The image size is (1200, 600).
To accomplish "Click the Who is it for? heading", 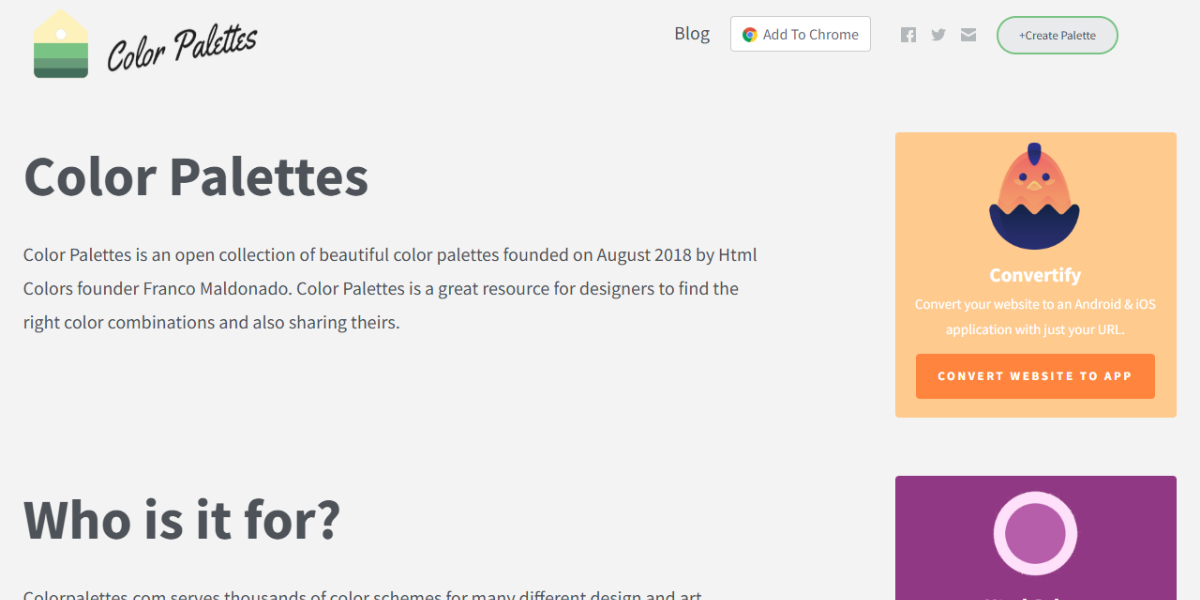I will click(x=182, y=520).
